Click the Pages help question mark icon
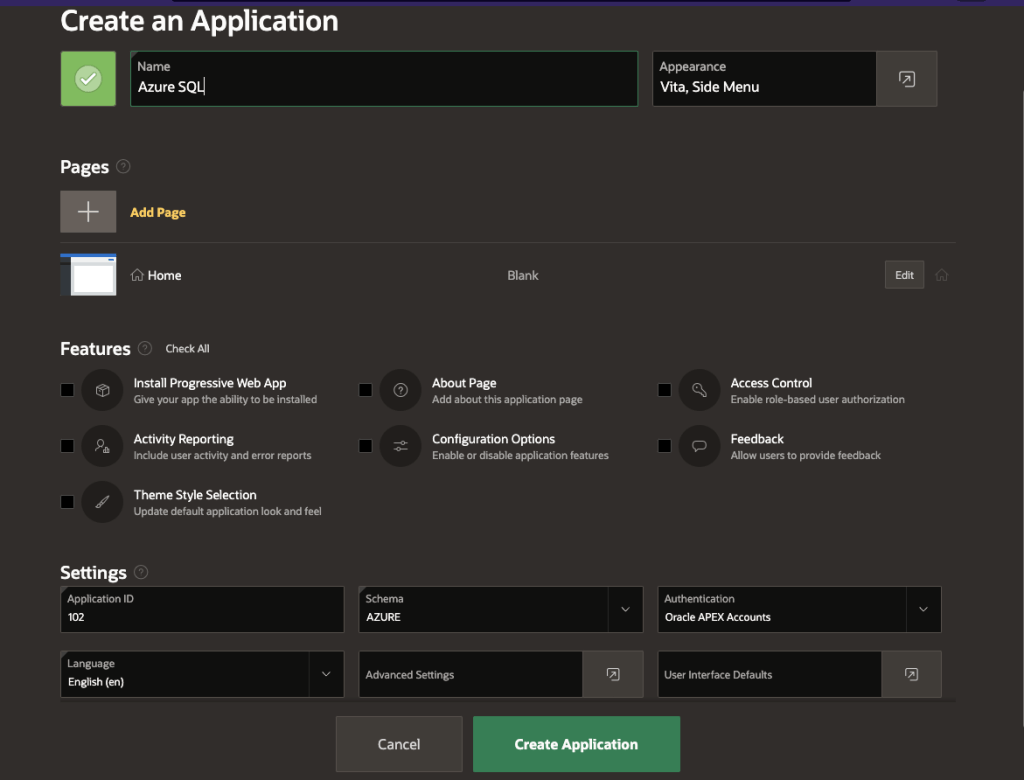 click(x=123, y=167)
